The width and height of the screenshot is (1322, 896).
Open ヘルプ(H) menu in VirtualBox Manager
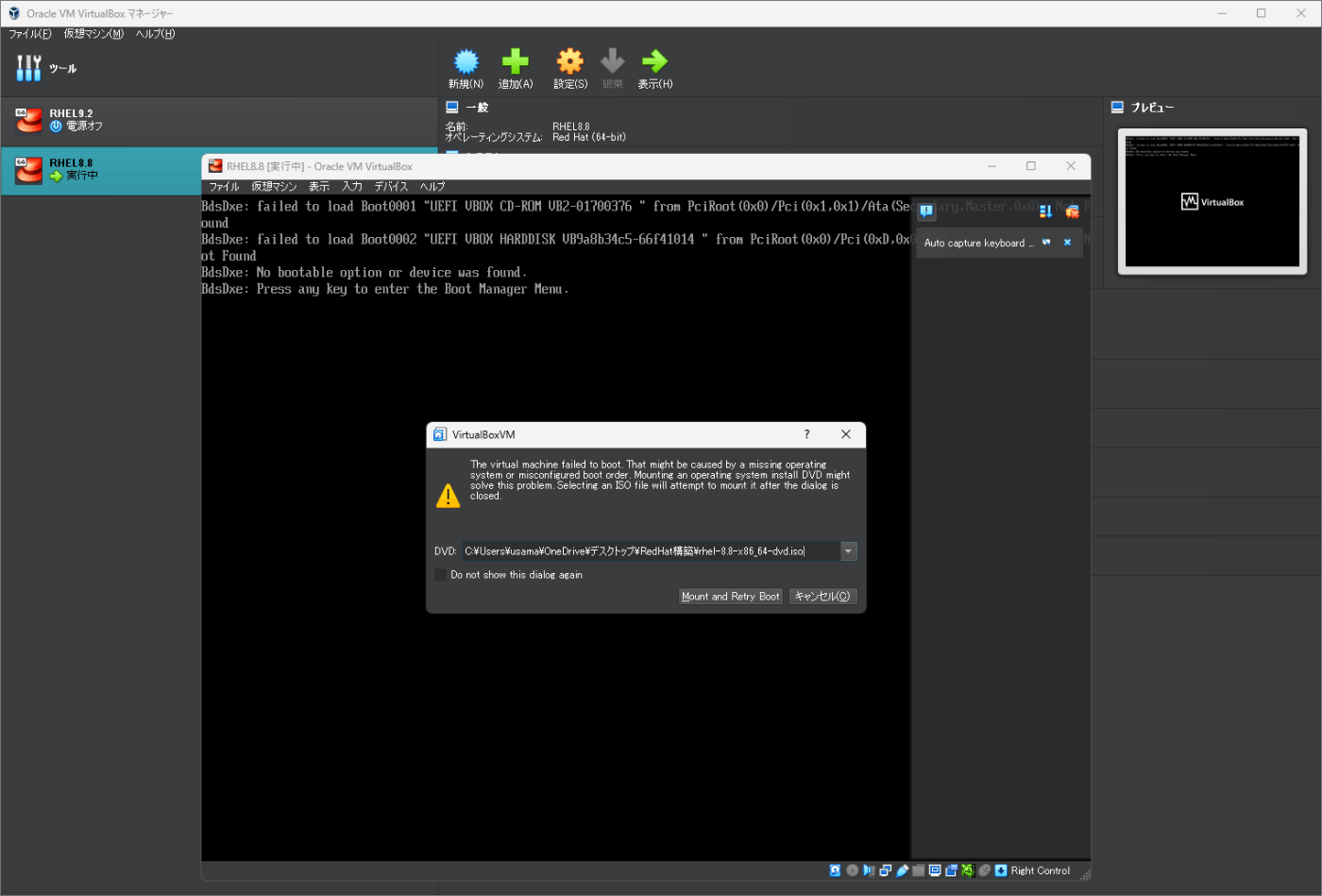pos(155,34)
